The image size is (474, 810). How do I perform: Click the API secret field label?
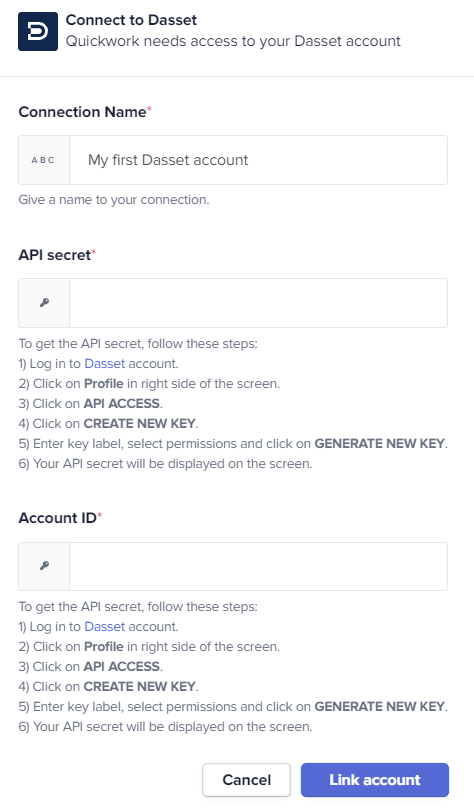click(x=55, y=255)
